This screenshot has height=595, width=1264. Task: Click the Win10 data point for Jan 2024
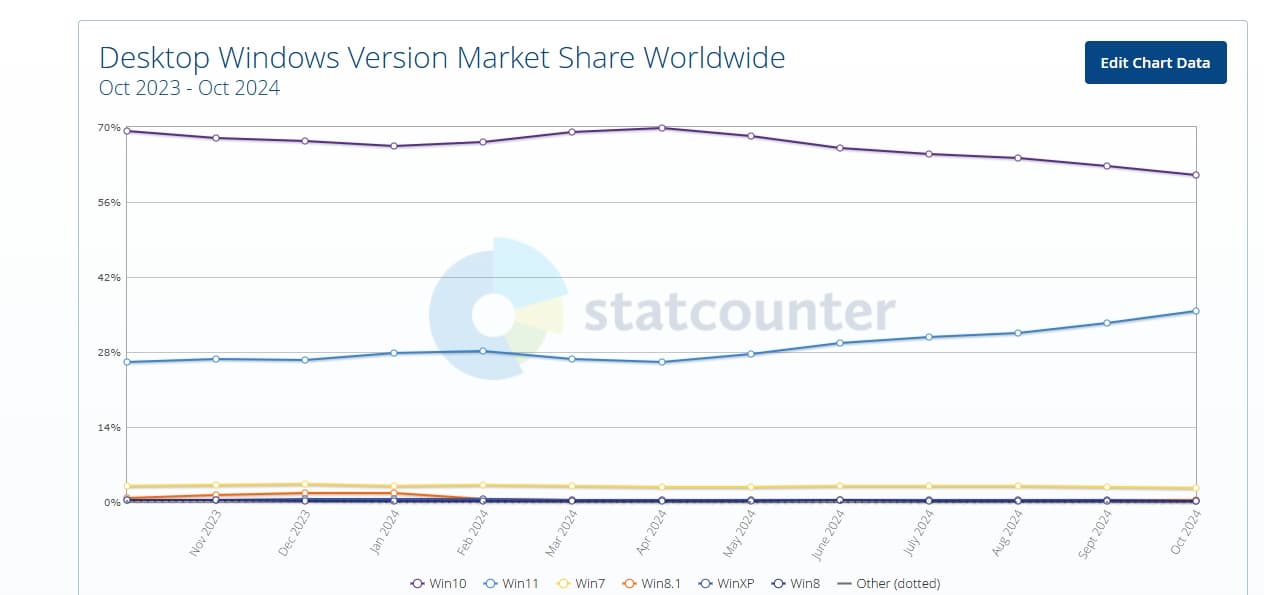[x=394, y=146]
